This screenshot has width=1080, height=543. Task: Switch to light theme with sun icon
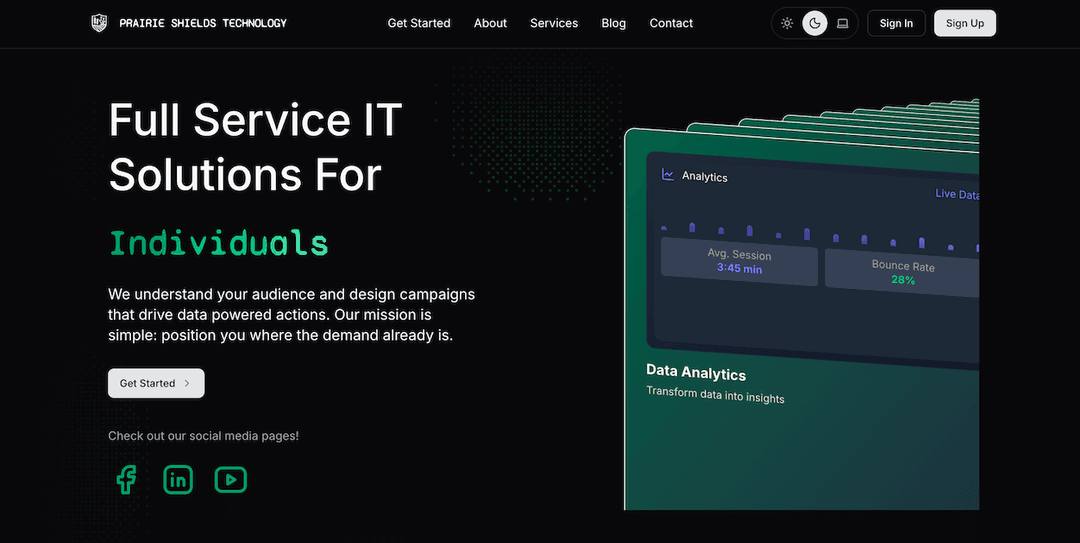(787, 23)
